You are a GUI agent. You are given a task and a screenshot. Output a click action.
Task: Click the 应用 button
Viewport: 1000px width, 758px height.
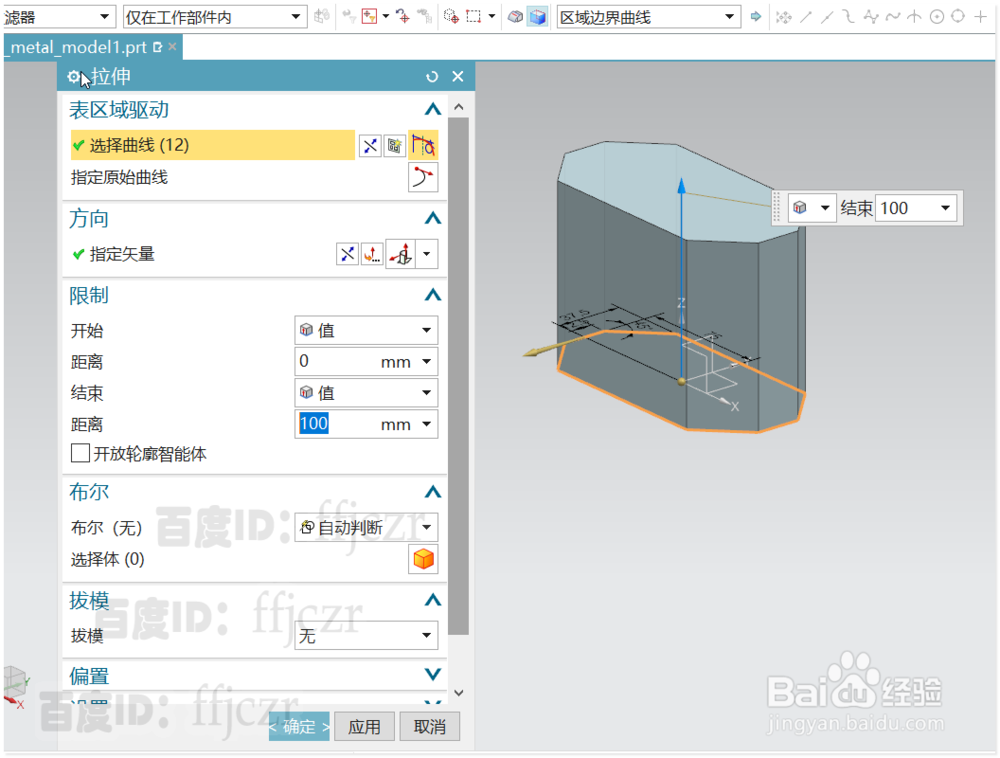click(x=364, y=726)
